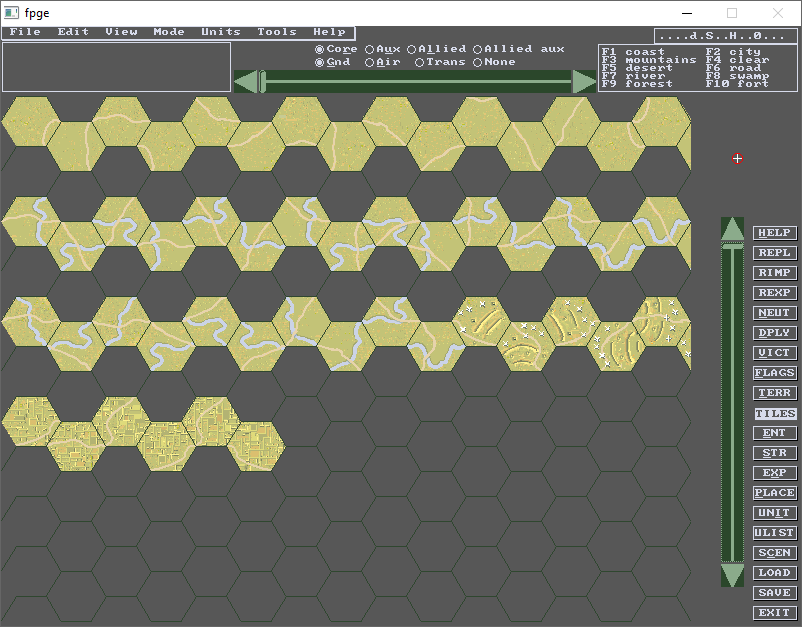Image resolution: width=802 pixels, height=627 pixels.
Task: Click the DPLY button
Action: click(774, 332)
